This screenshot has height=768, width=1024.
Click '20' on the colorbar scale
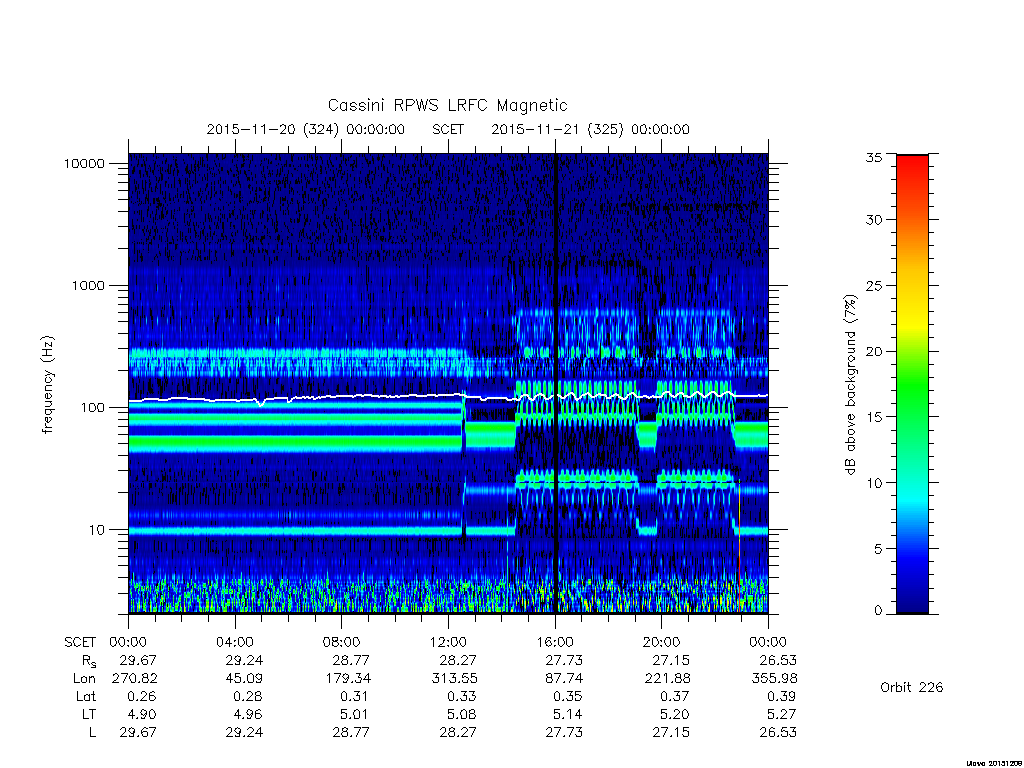874,351
